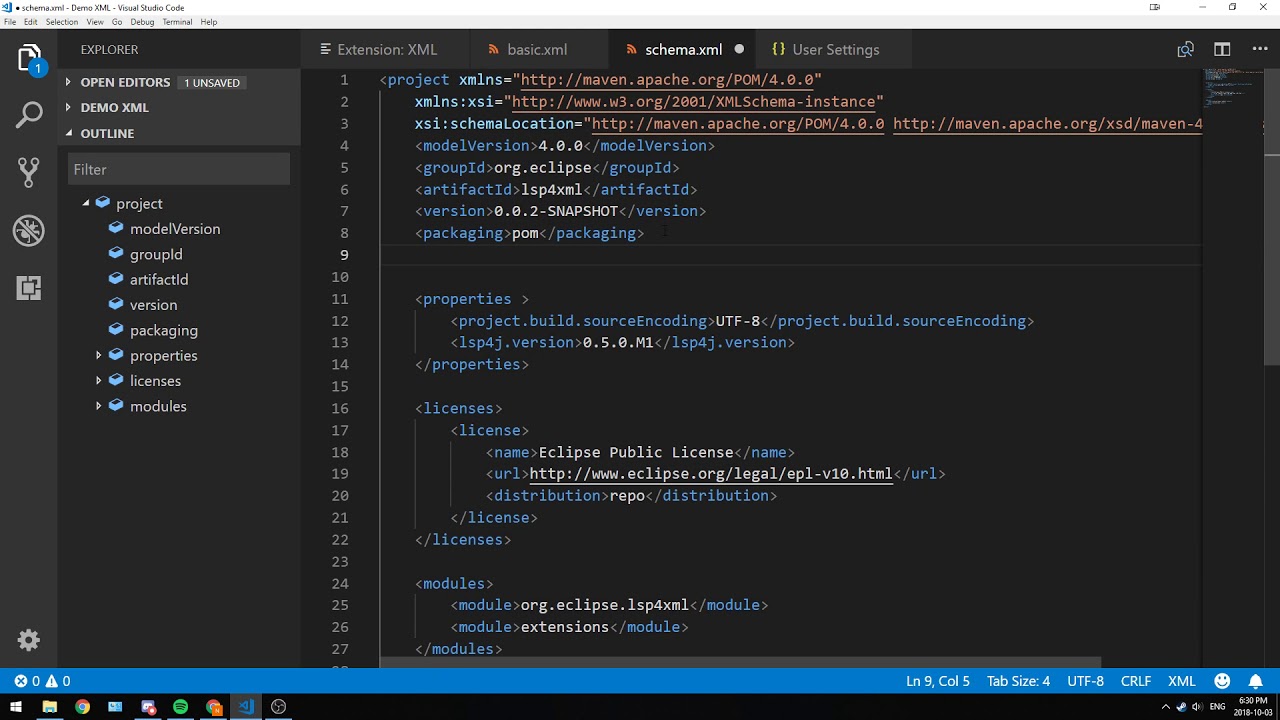Image resolution: width=1280 pixels, height=720 pixels.
Task: Click the modelVersion symbol icon in outline
Action: tap(116, 228)
